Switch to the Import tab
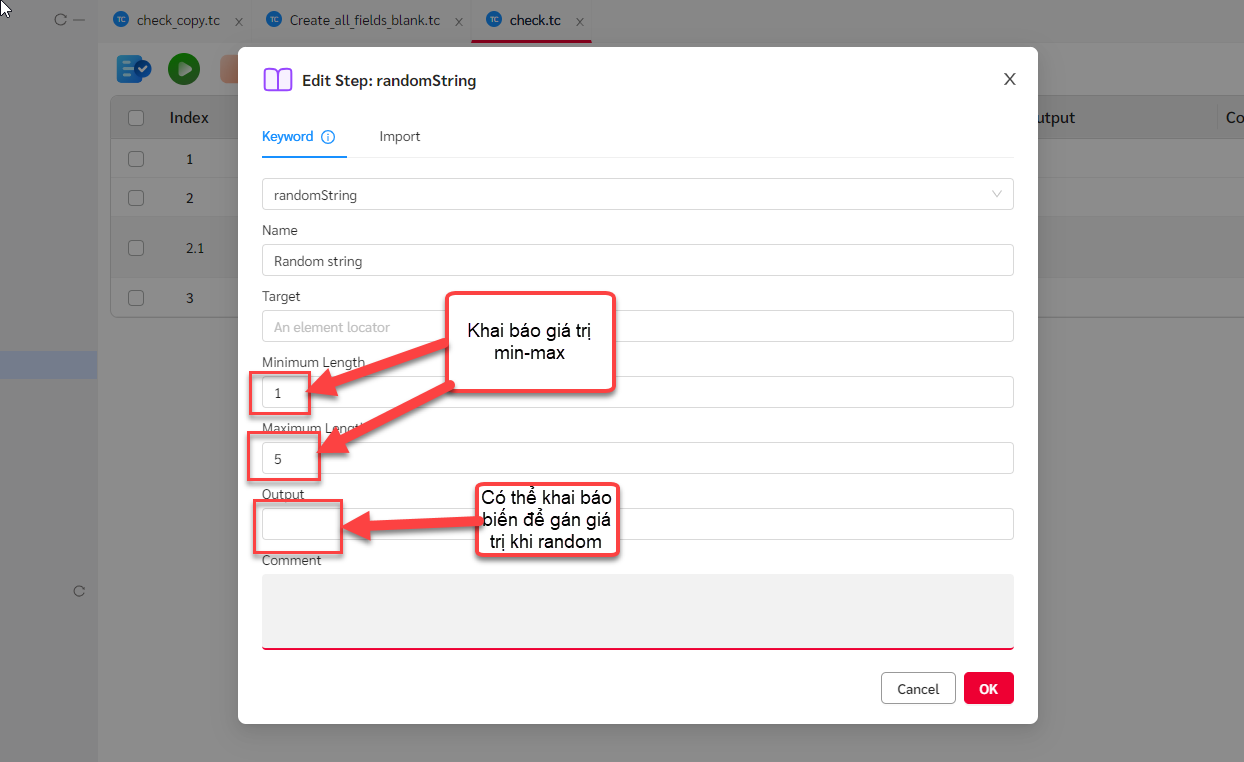The width and height of the screenshot is (1244, 762). (x=399, y=137)
